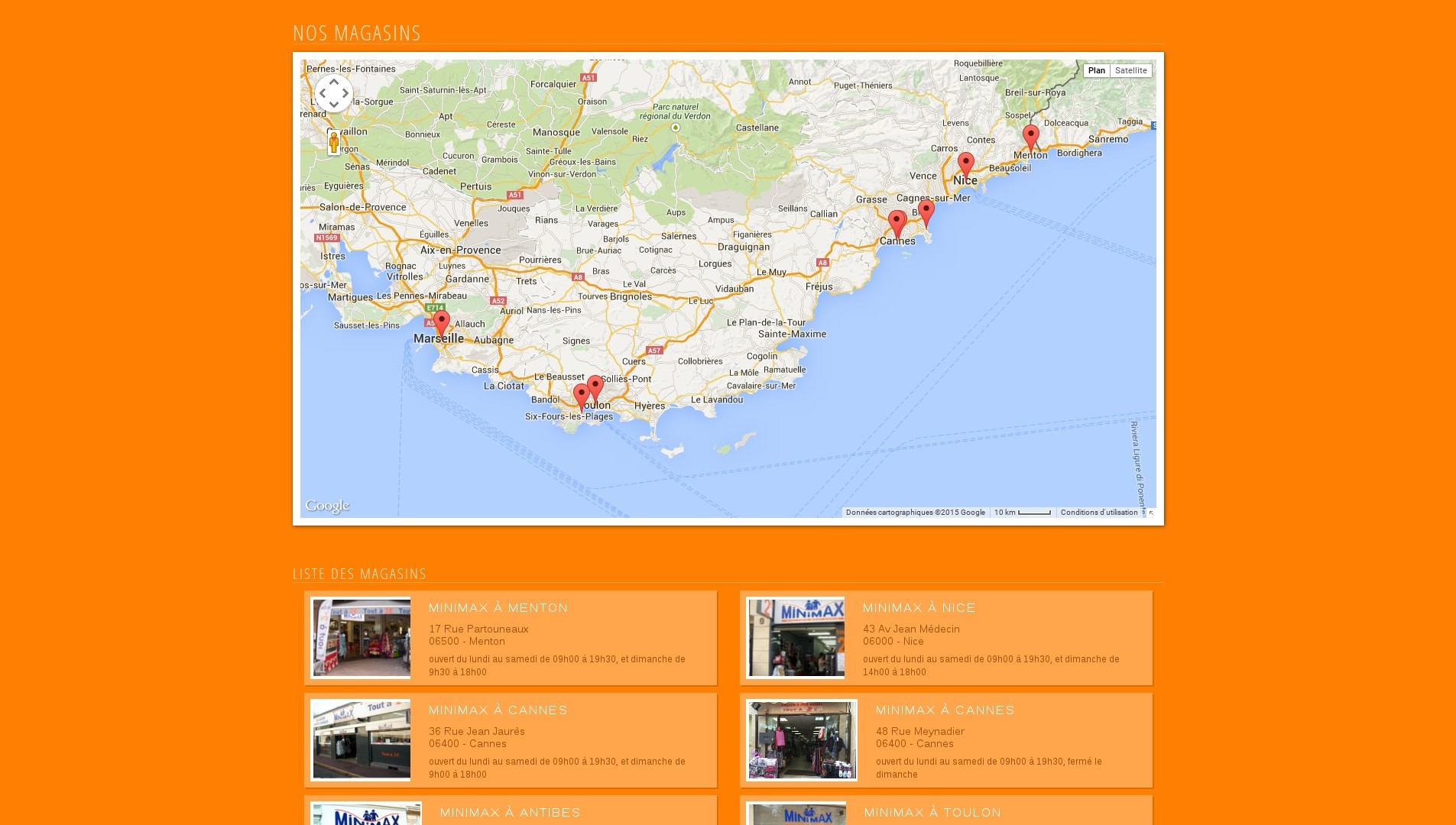
Task: Switch the map to Satellite view
Action: [x=1131, y=70]
